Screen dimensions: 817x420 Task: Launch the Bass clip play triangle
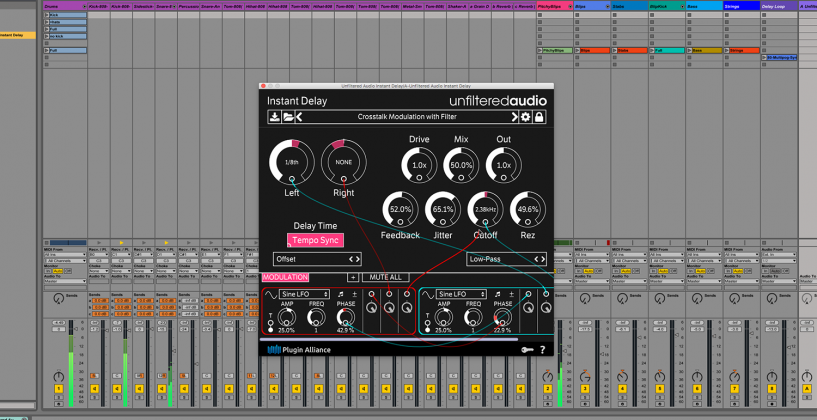pyautogui.click(x=690, y=51)
